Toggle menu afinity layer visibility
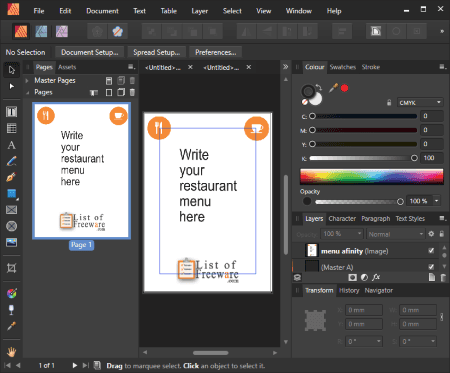The image size is (450, 373). point(431,250)
